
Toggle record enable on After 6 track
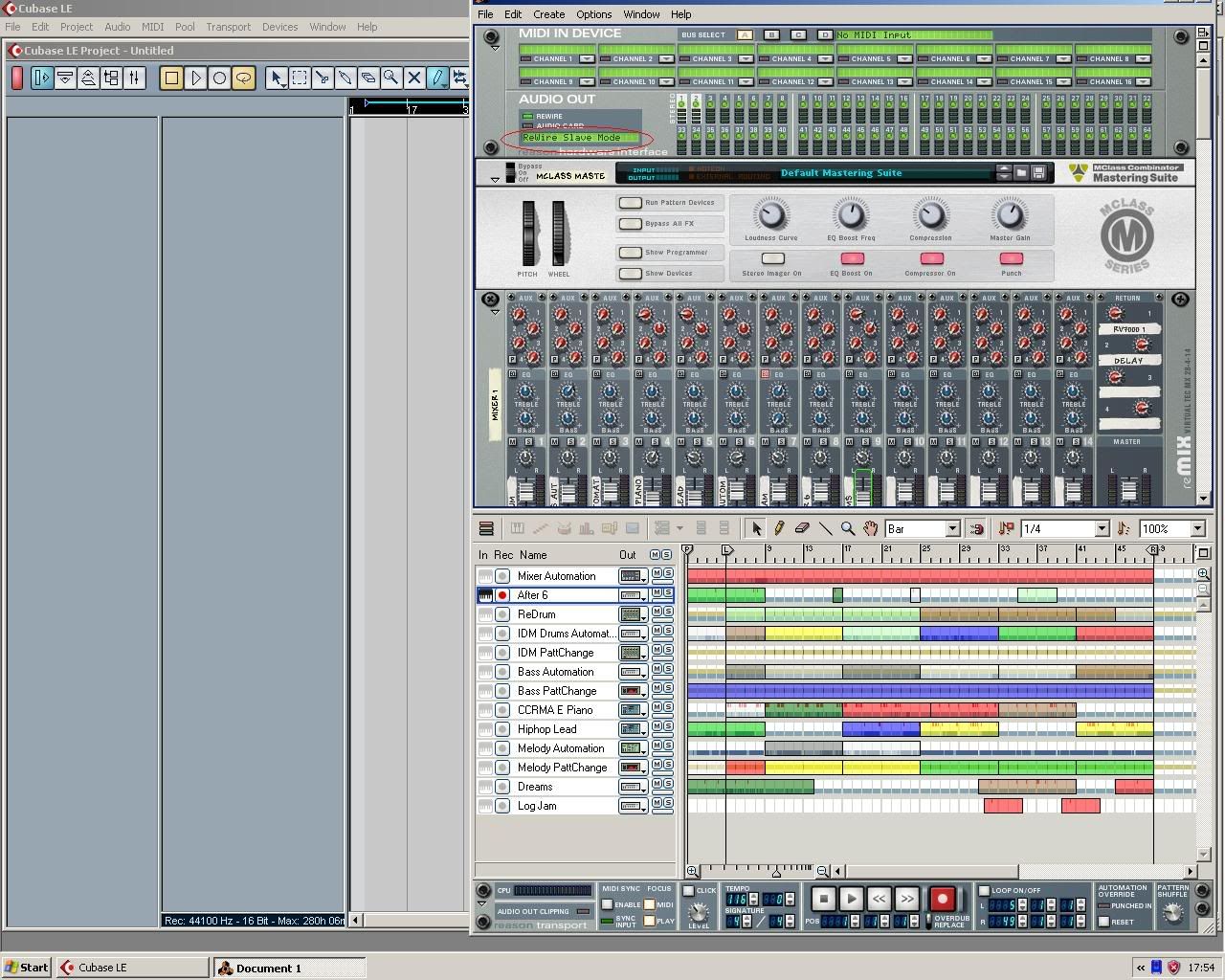pos(502,595)
